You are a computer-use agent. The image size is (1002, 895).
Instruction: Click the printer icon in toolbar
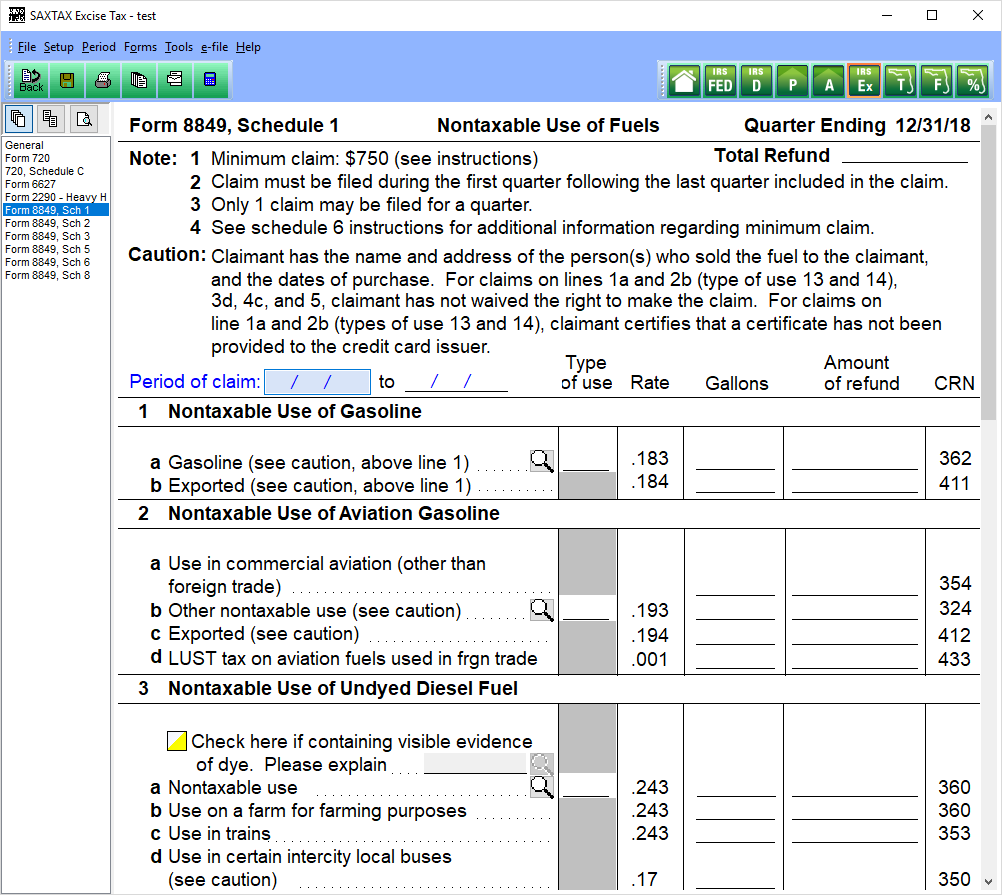(x=102, y=80)
